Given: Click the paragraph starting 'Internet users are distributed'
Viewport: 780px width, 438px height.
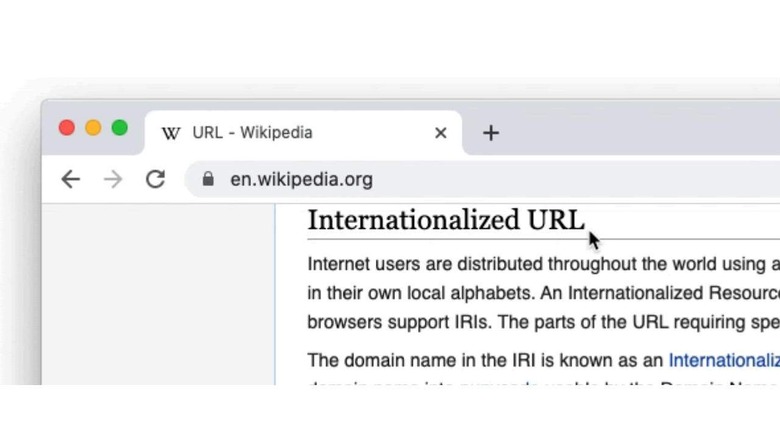Looking at the screenshot, I should [540, 265].
